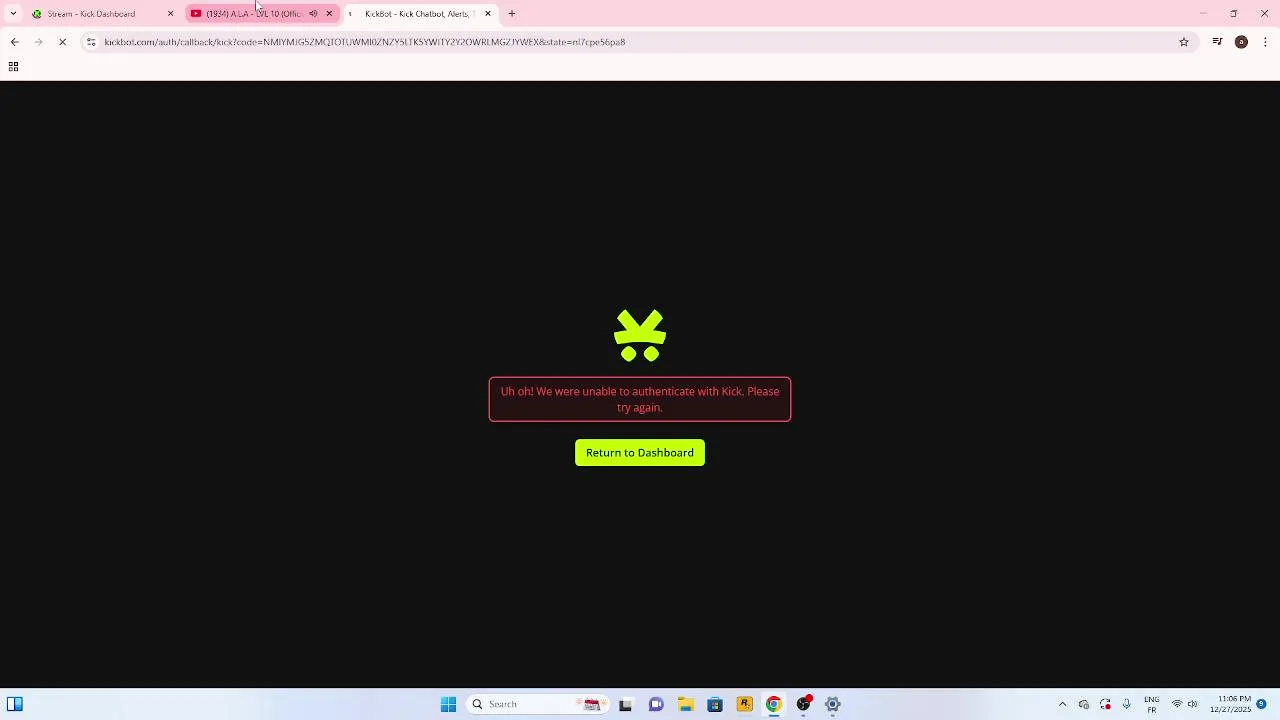Screen dimensions: 1280x720
Task: Open the Windows Start menu
Action: [x=448, y=704]
